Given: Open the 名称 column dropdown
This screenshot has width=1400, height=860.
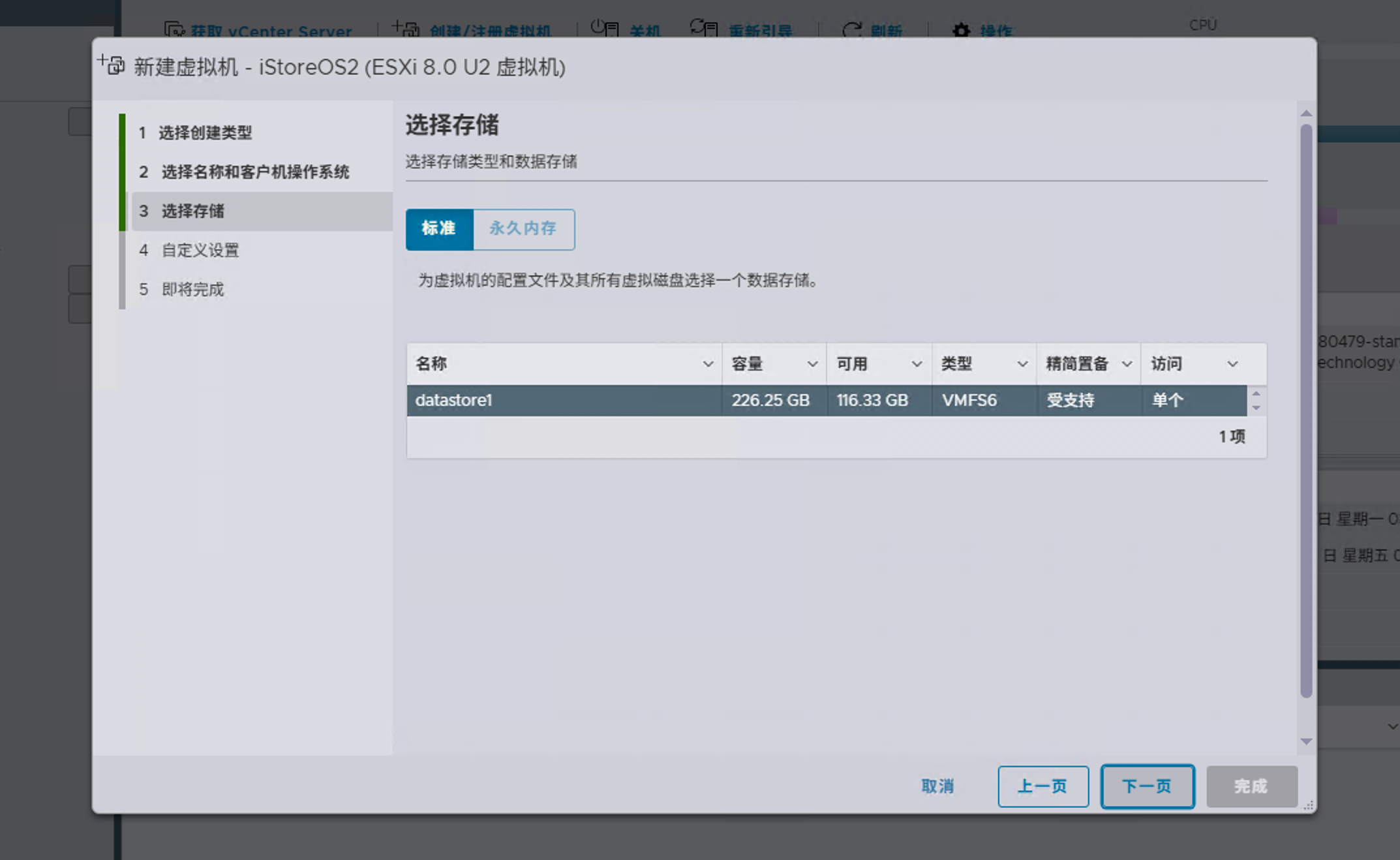Looking at the screenshot, I should [707, 364].
